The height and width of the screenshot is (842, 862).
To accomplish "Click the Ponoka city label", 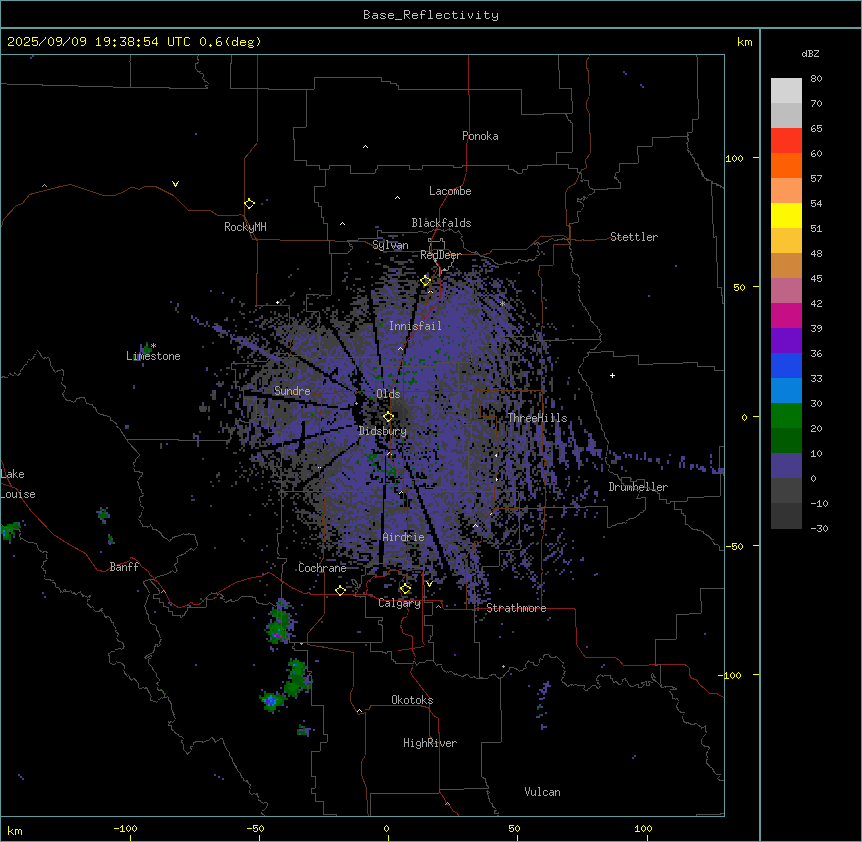I will pyautogui.click(x=480, y=136).
